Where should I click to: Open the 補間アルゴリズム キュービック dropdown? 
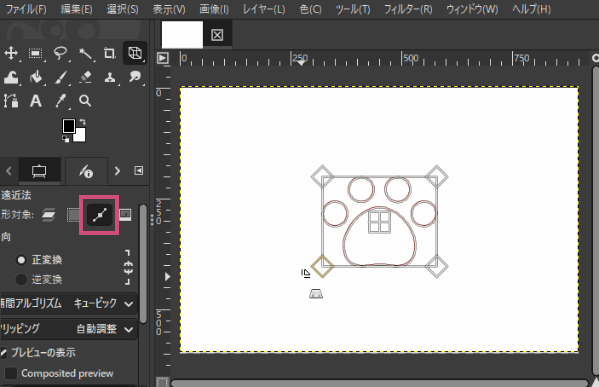point(68,304)
